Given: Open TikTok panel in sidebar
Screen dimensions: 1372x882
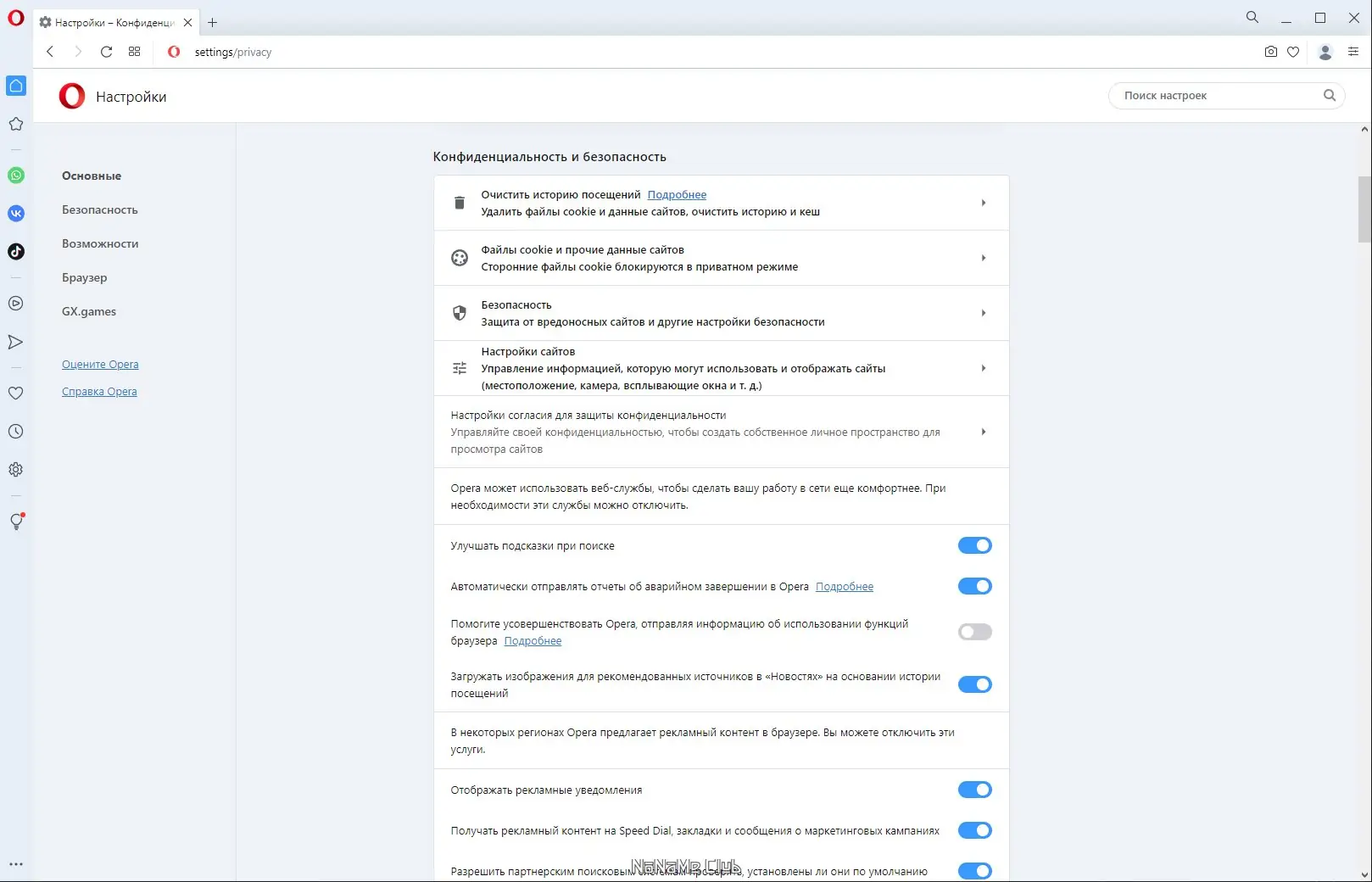Looking at the screenshot, I should tap(16, 252).
